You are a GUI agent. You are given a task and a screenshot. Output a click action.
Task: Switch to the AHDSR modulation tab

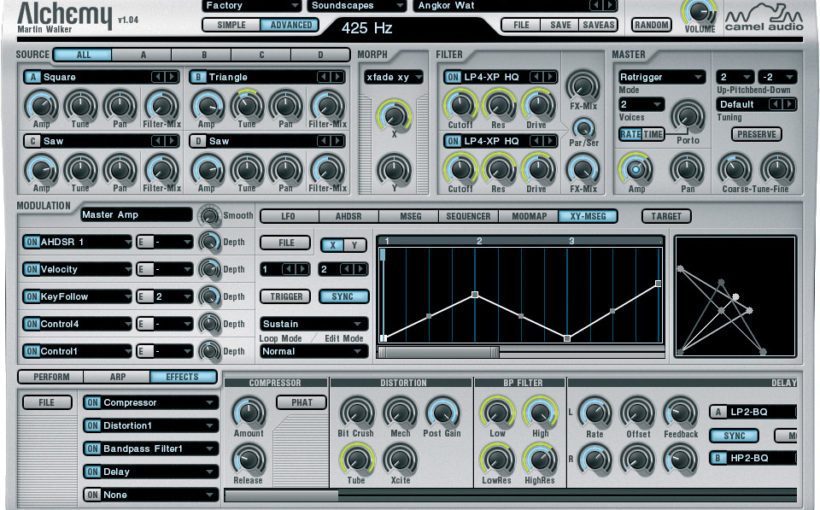click(x=348, y=216)
